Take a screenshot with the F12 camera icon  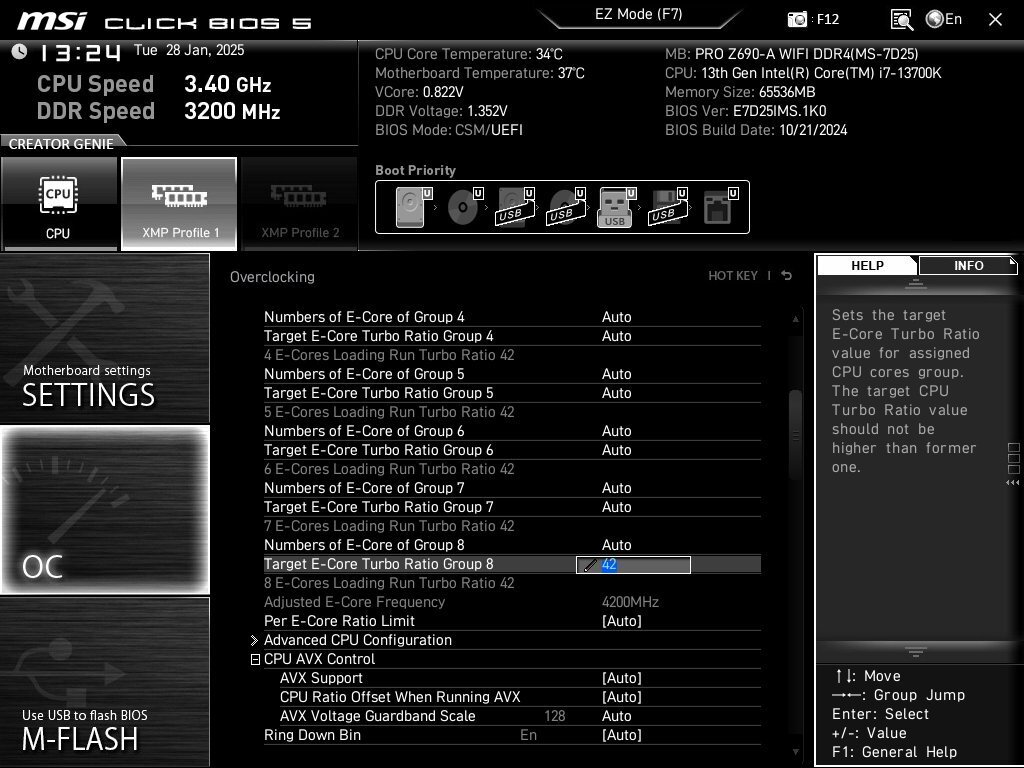pyautogui.click(x=797, y=20)
